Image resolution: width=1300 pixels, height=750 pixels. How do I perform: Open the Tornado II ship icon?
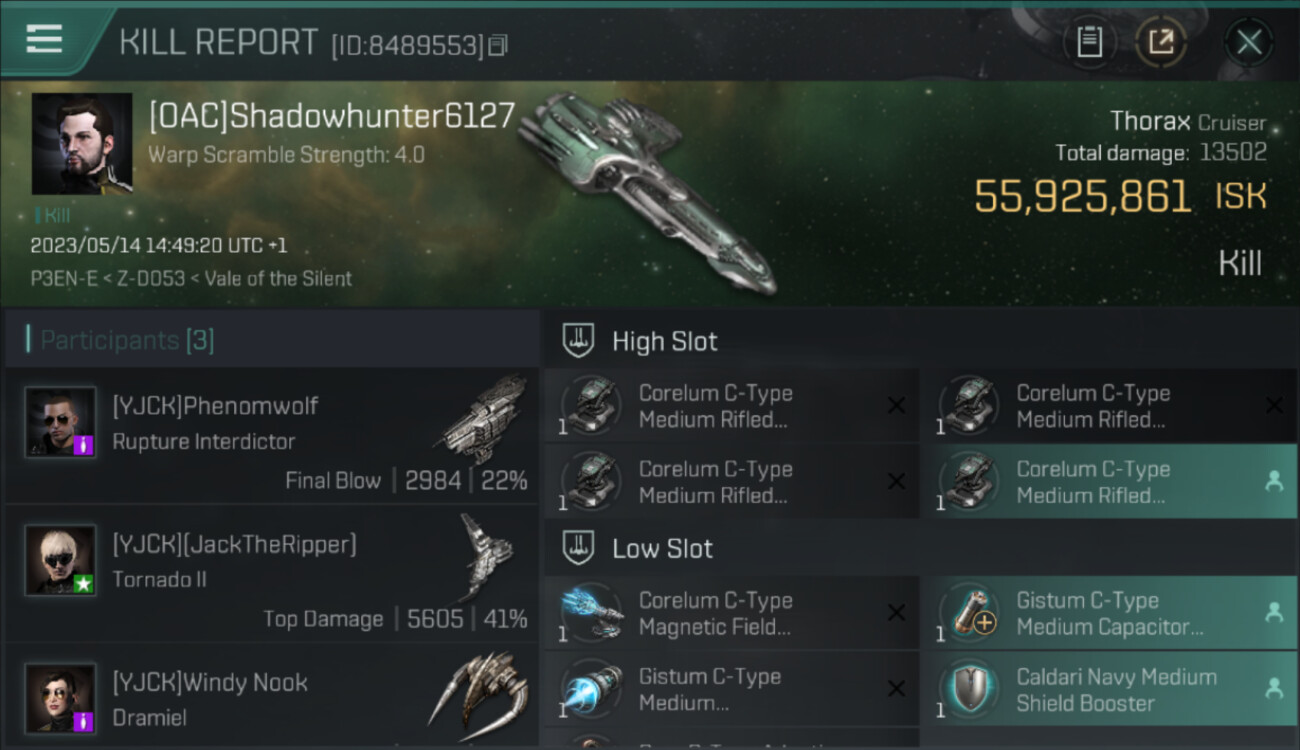pos(486,556)
